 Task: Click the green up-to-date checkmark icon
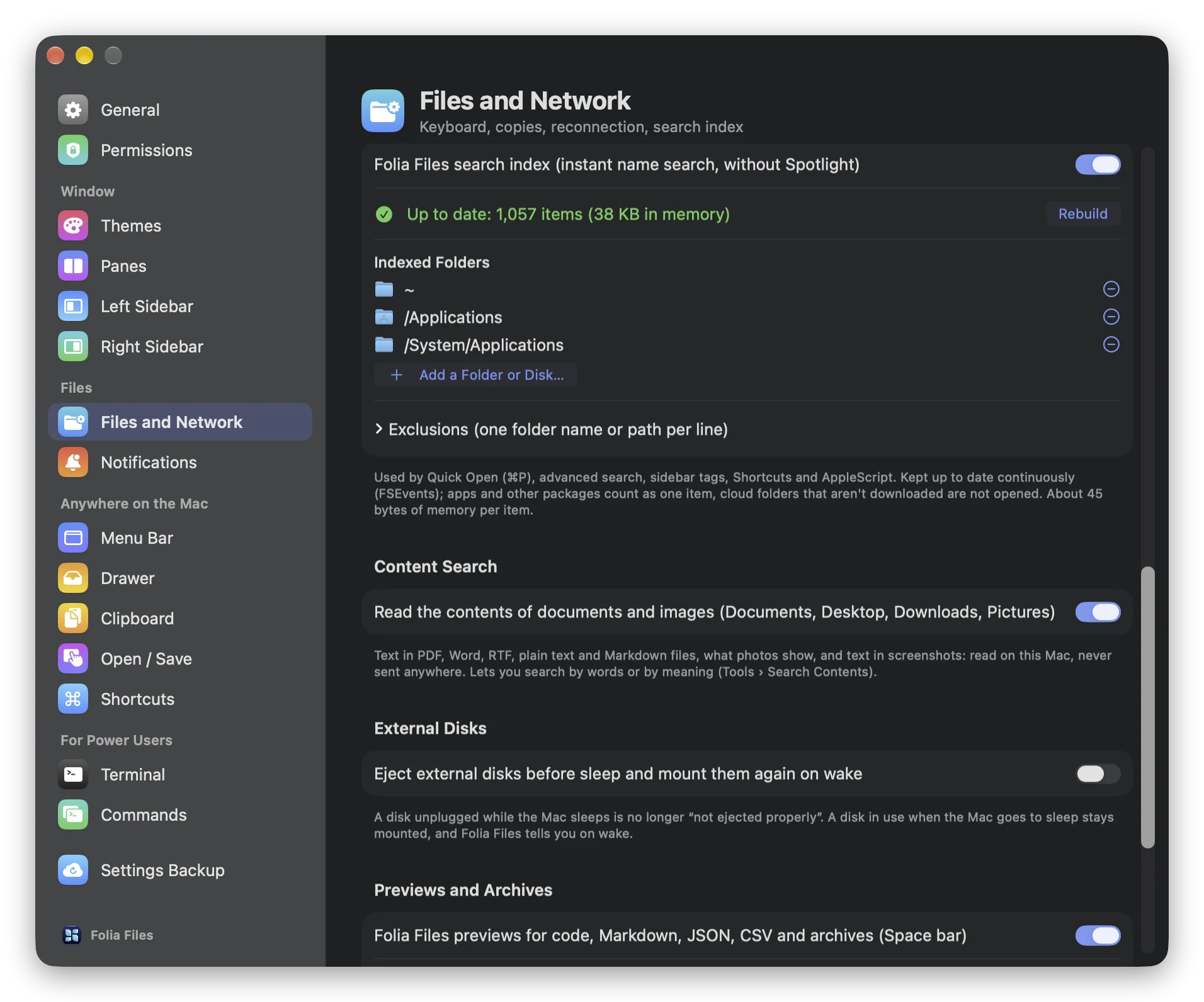click(x=384, y=215)
